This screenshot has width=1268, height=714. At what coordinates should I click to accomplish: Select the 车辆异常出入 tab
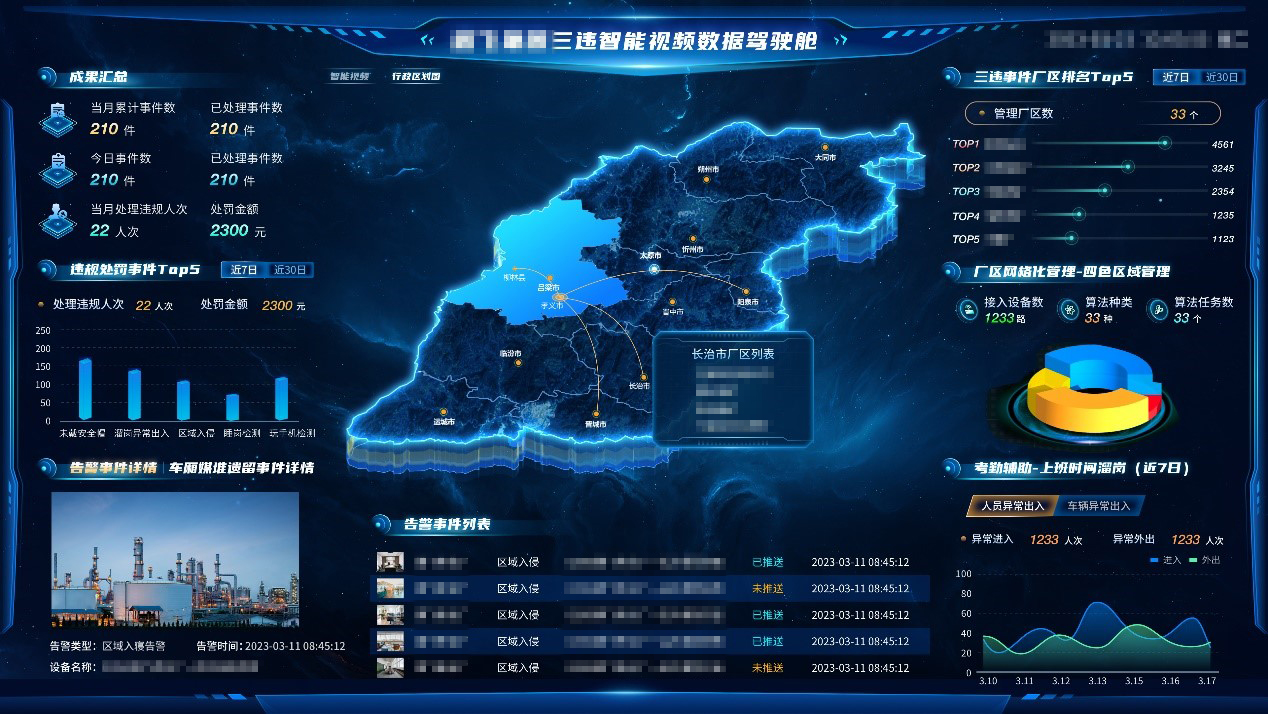click(x=1098, y=506)
